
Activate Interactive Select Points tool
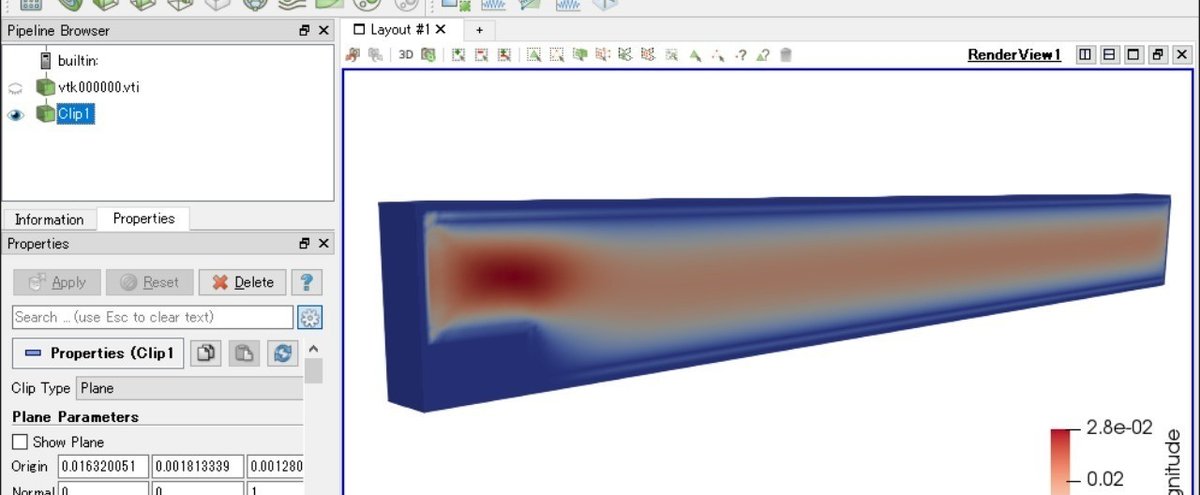tap(718, 55)
